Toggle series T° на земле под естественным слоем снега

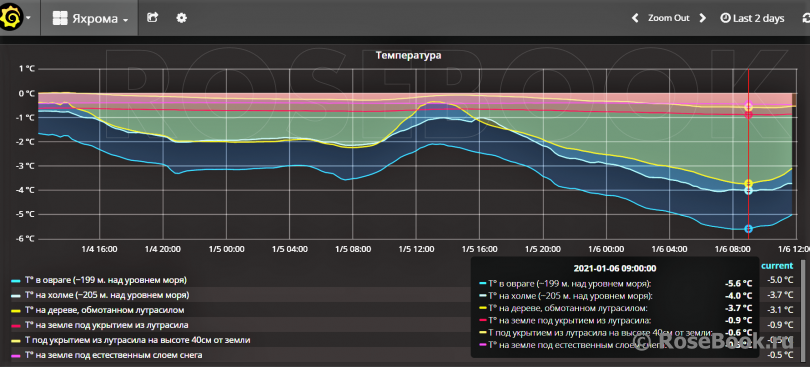113,355
